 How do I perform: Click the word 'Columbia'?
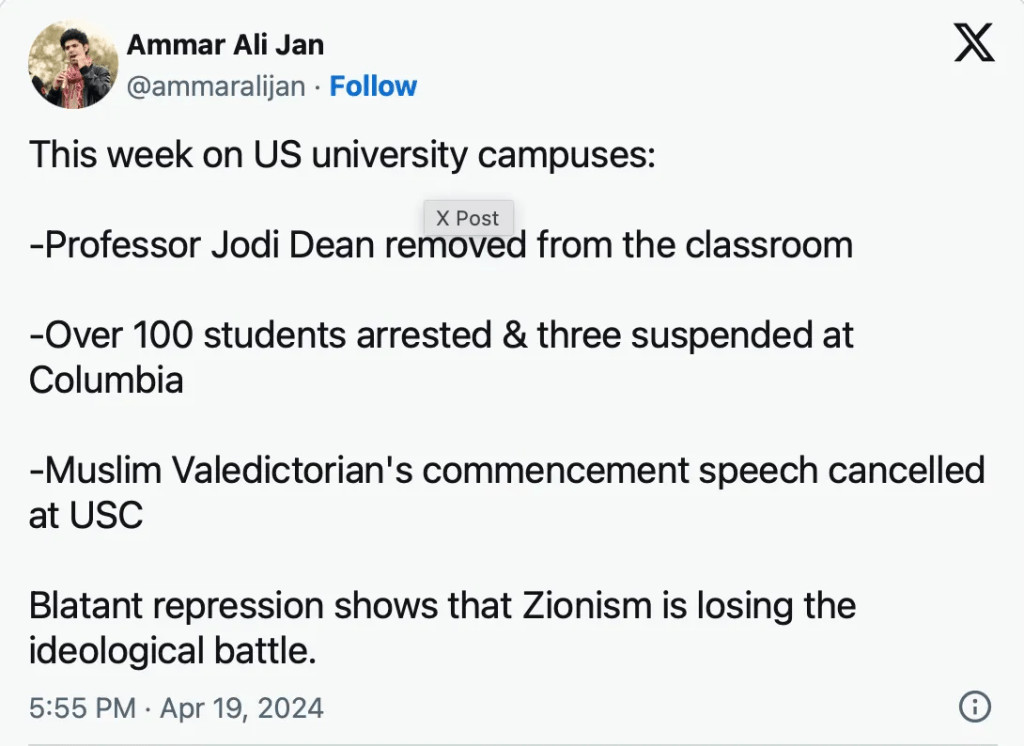(x=106, y=380)
